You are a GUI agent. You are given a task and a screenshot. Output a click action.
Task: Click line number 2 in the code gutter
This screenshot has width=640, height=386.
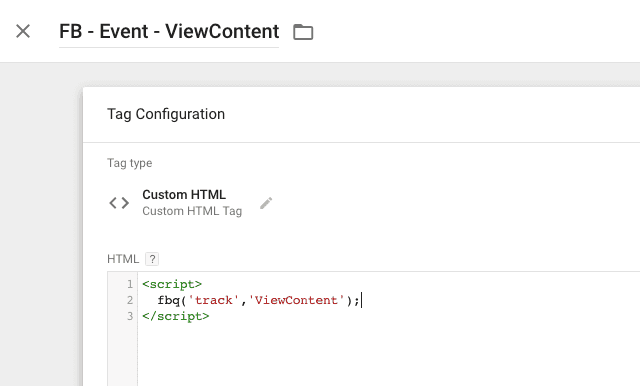130,300
